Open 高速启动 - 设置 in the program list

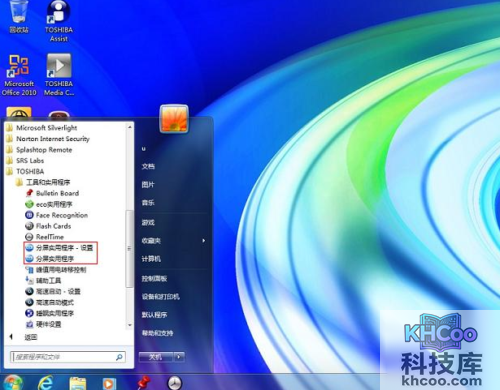[x=53, y=291]
